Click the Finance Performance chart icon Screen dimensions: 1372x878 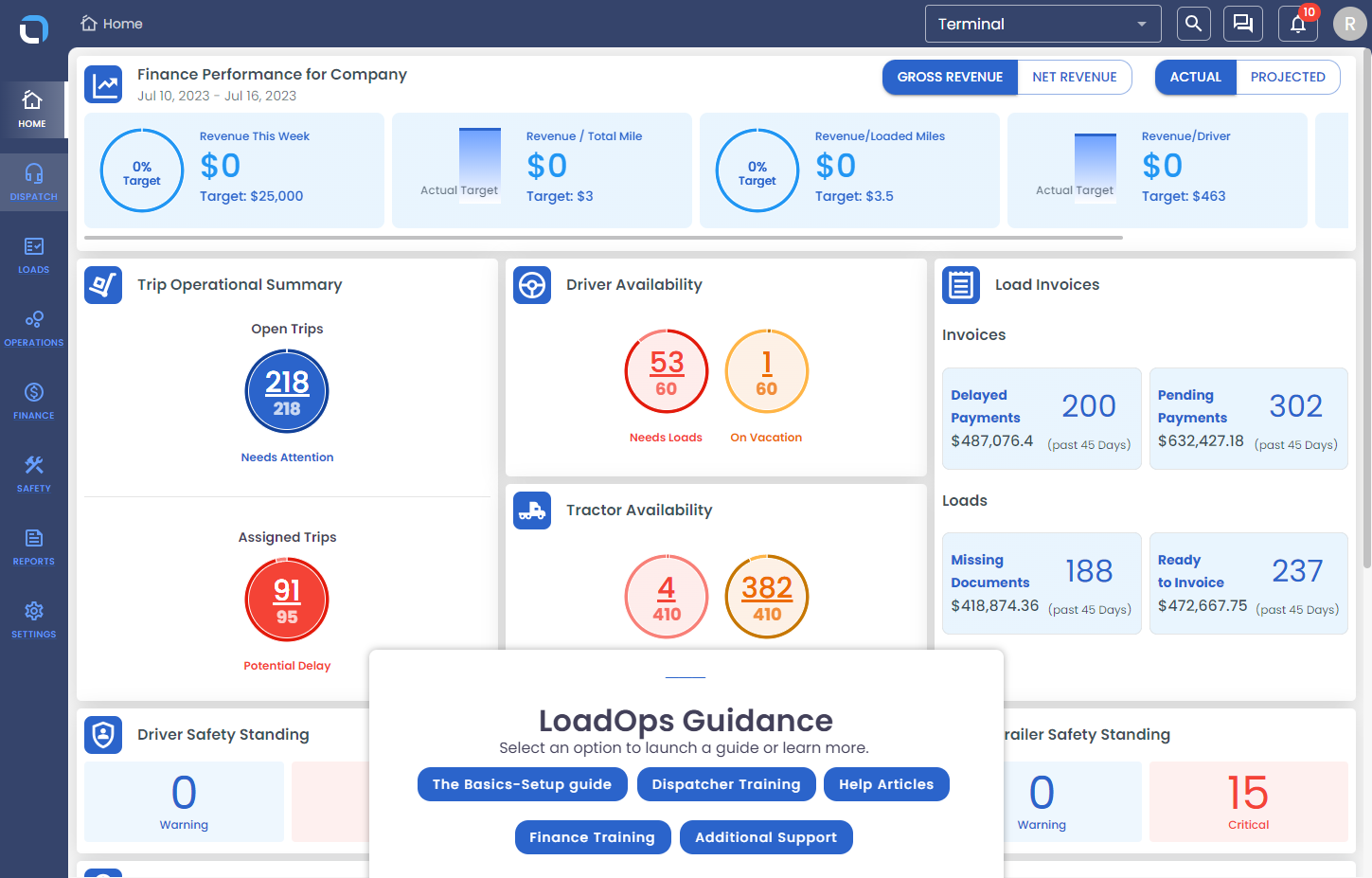[103, 84]
